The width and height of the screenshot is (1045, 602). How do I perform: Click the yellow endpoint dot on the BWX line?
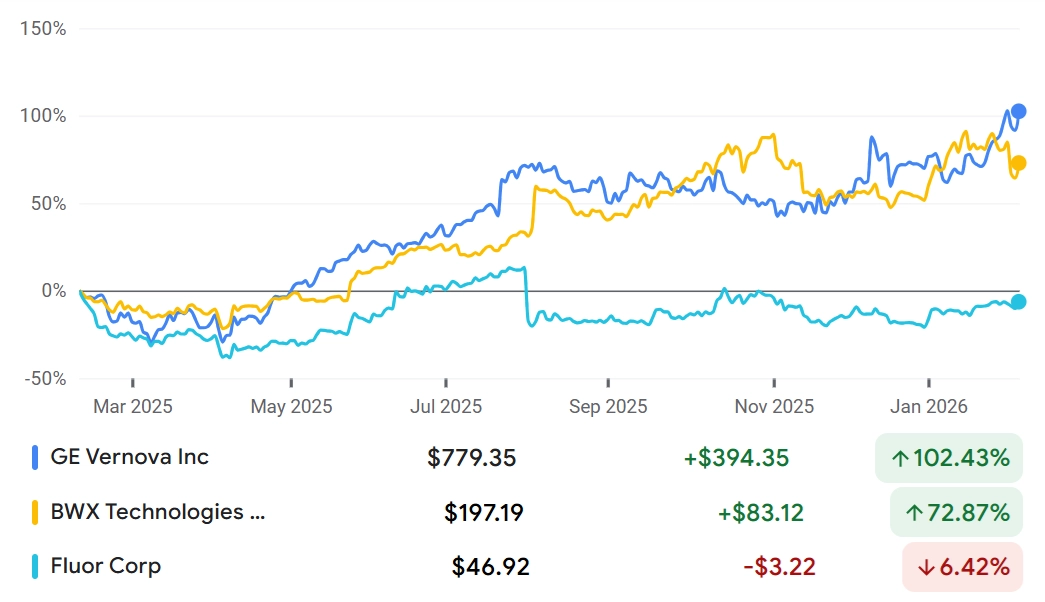click(x=1018, y=163)
